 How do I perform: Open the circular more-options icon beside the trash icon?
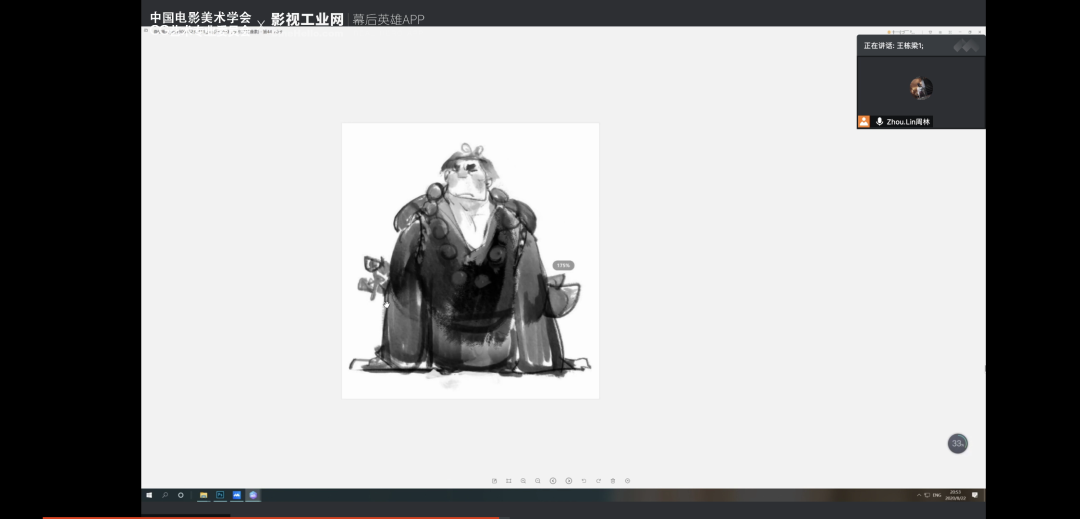click(x=627, y=480)
